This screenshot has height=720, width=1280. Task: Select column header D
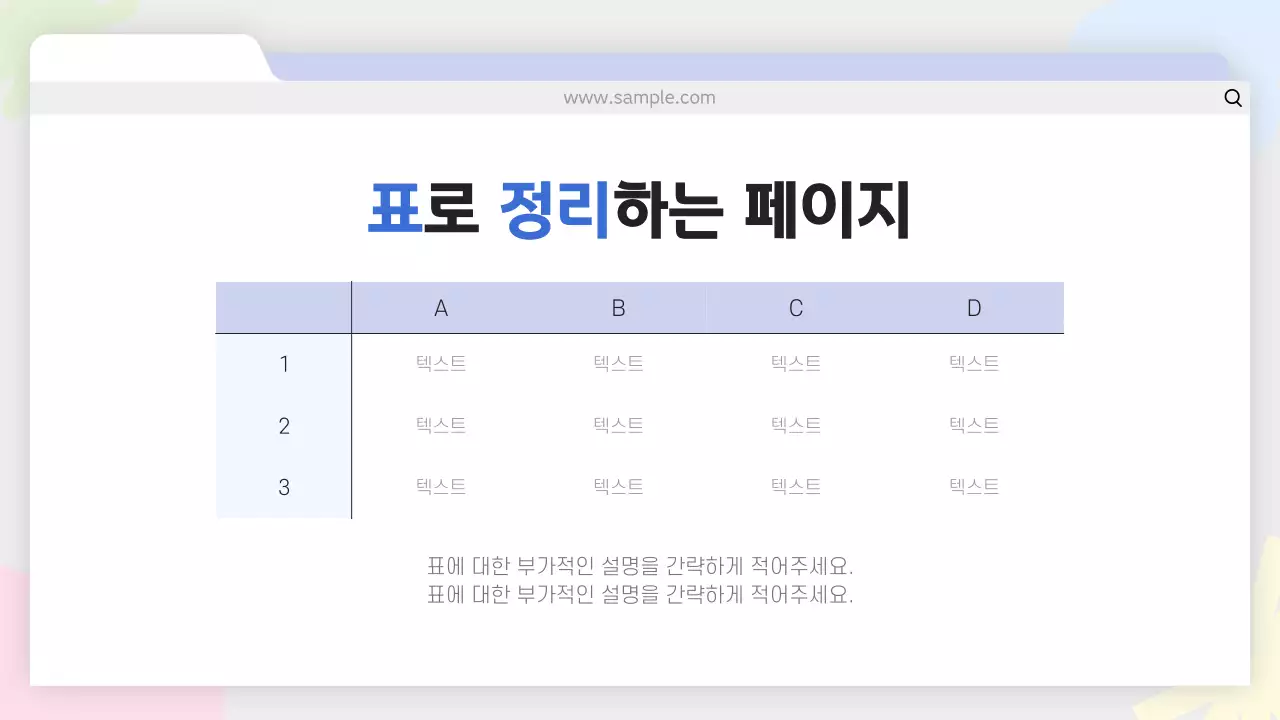974,308
